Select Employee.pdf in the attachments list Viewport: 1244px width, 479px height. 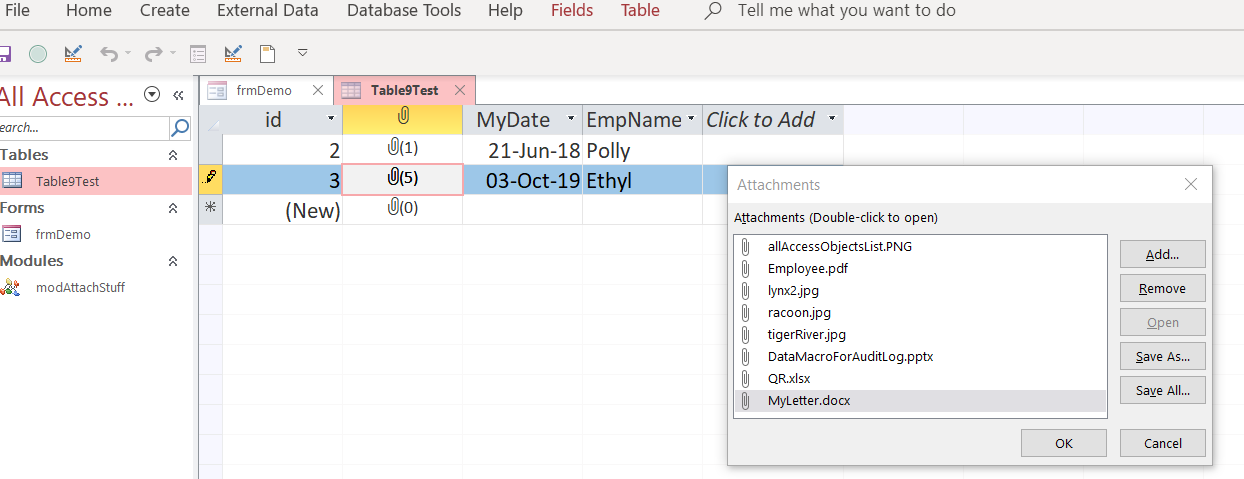(920, 268)
